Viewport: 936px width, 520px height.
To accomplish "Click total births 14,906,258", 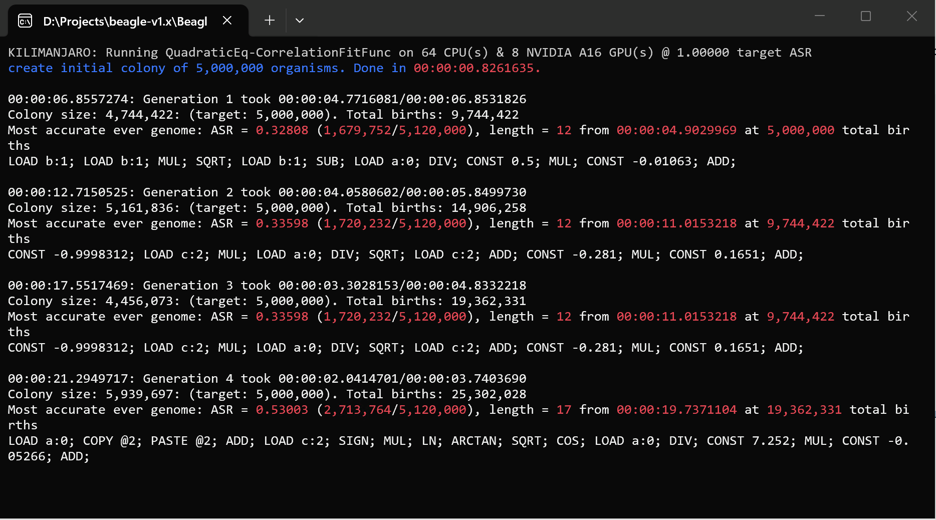I will tap(488, 208).
